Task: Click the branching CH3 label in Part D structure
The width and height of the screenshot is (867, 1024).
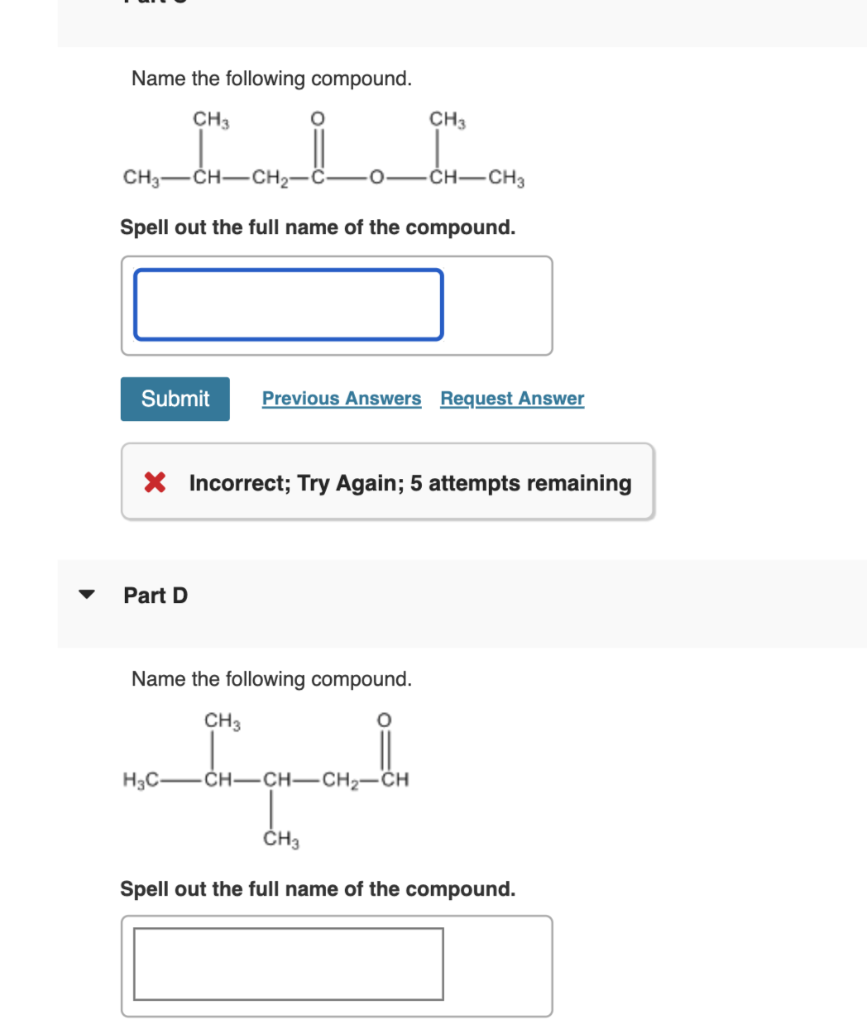Action: pyautogui.click(x=282, y=840)
